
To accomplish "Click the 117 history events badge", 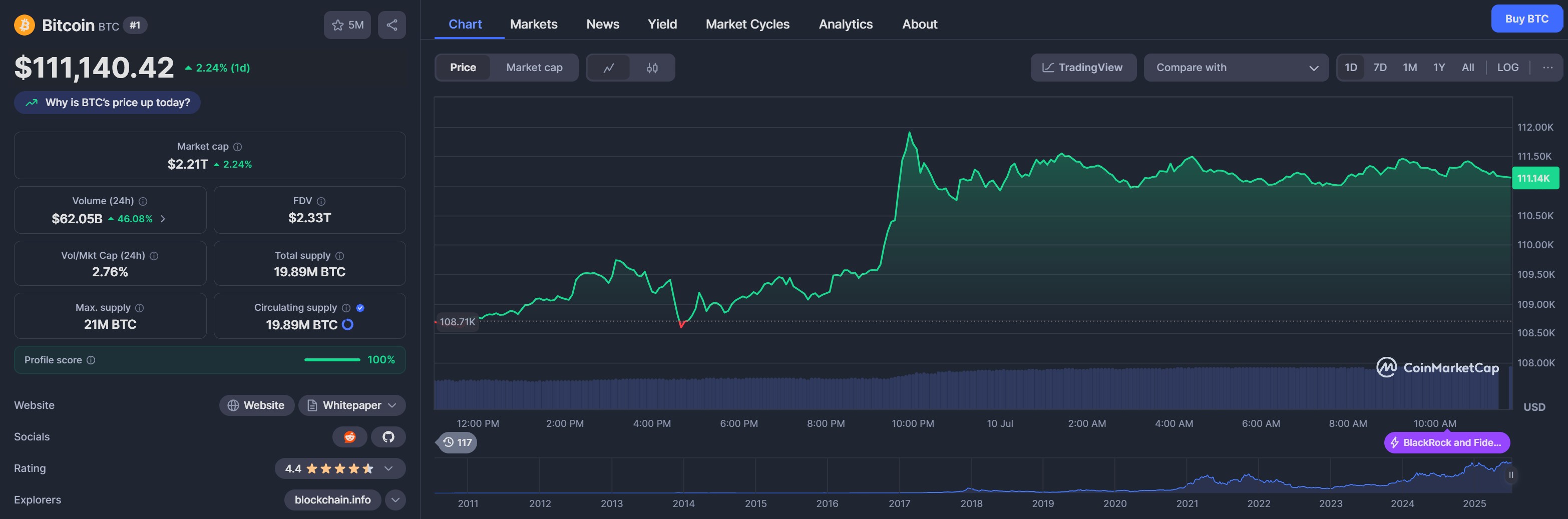I will pos(457,442).
